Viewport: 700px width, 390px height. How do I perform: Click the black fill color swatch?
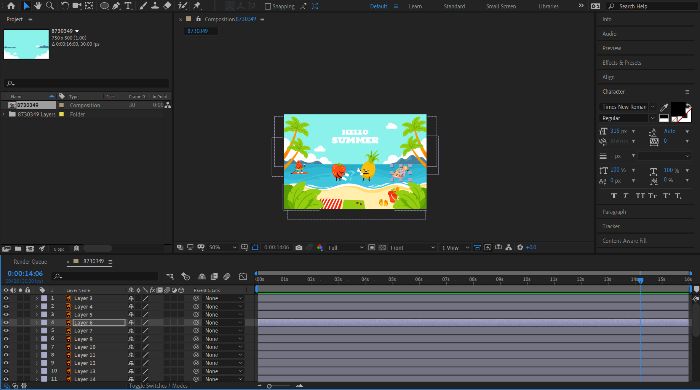click(677, 108)
